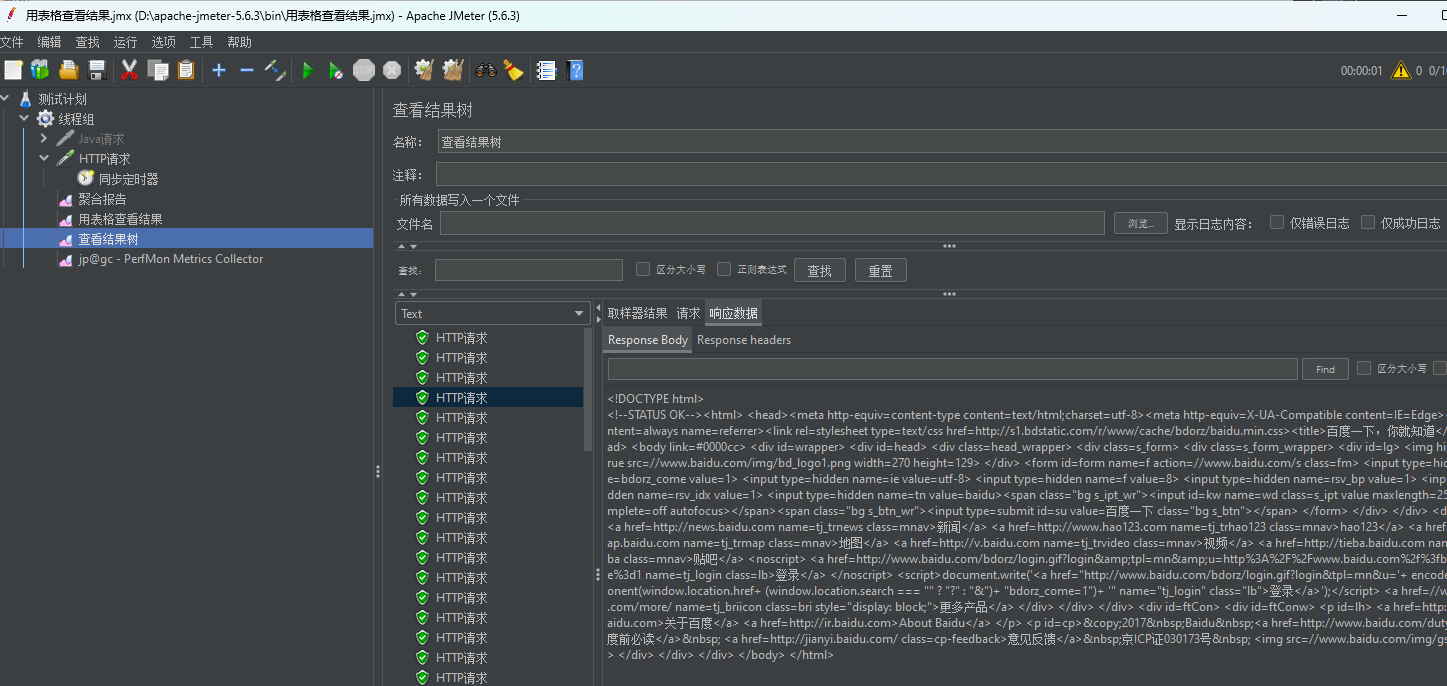Viewport: 1447px width, 686px height.
Task: Click the 浏览.. browse button
Action: tap(1140, 223)
